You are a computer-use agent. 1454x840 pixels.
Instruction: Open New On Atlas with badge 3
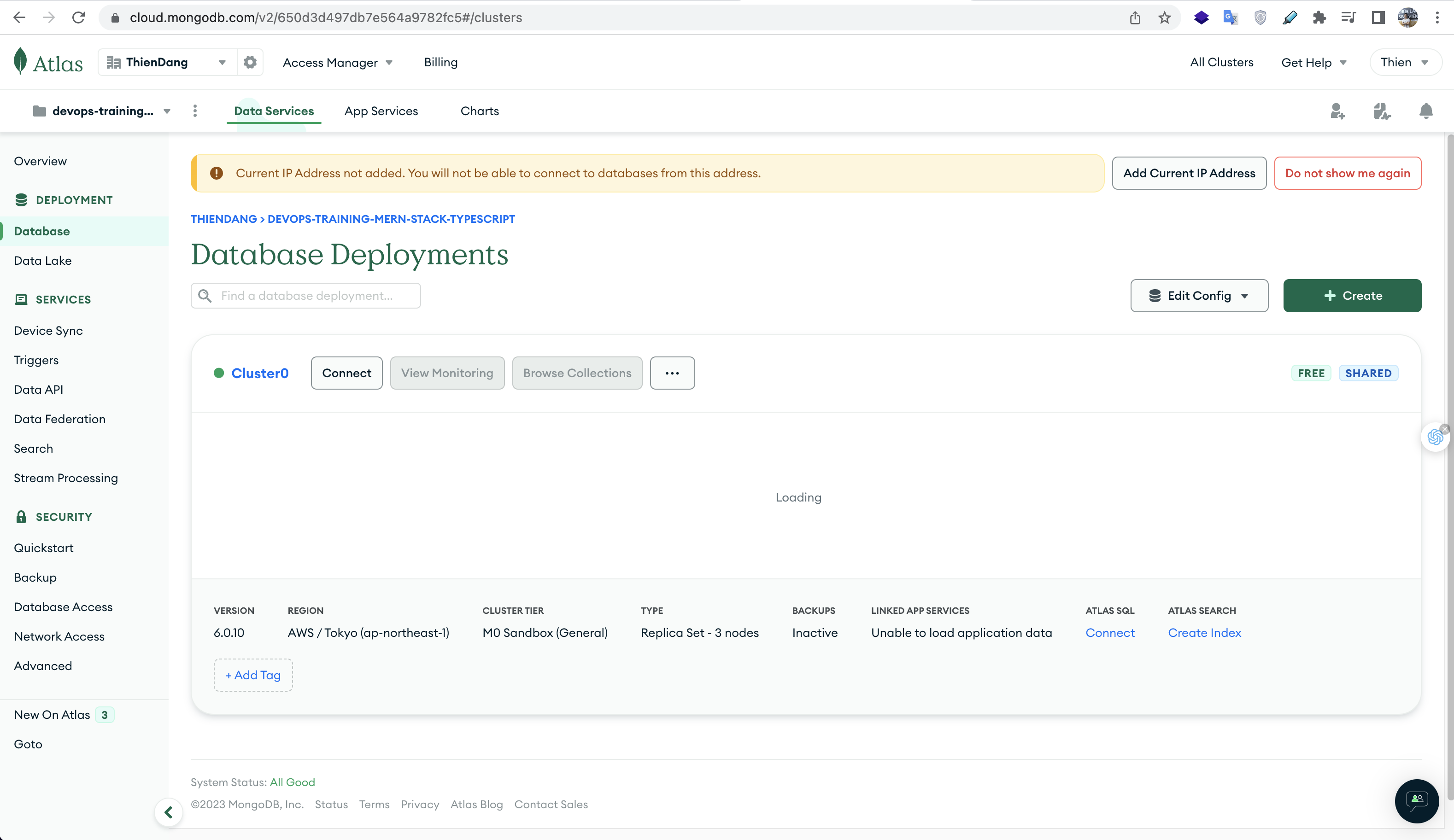coord(64,715)
